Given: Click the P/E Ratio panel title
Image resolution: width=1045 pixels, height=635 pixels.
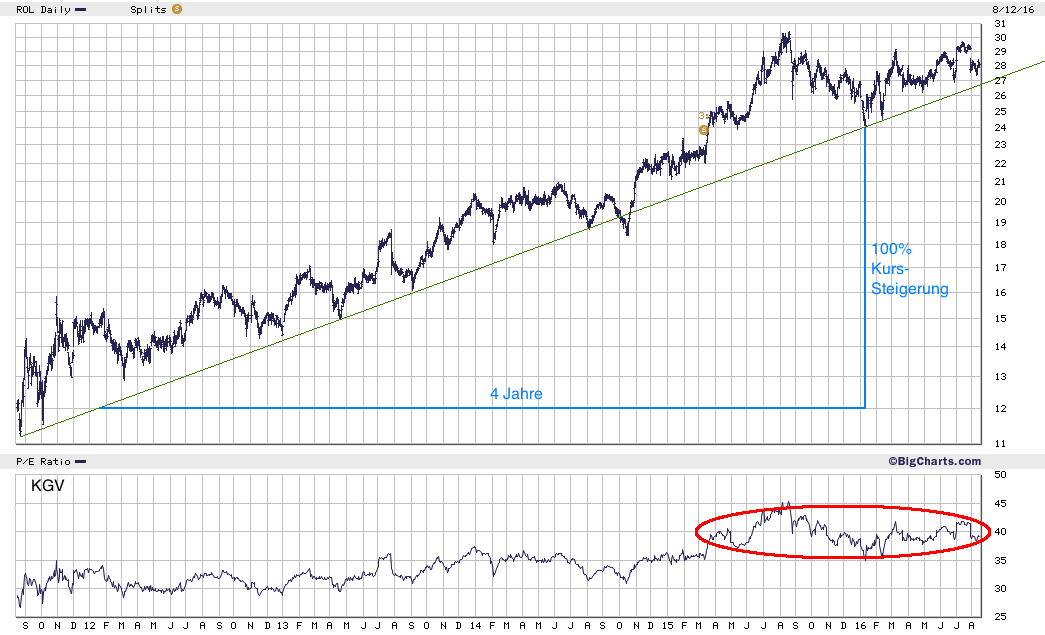Looking at the screenshot, I should (43, 462).
